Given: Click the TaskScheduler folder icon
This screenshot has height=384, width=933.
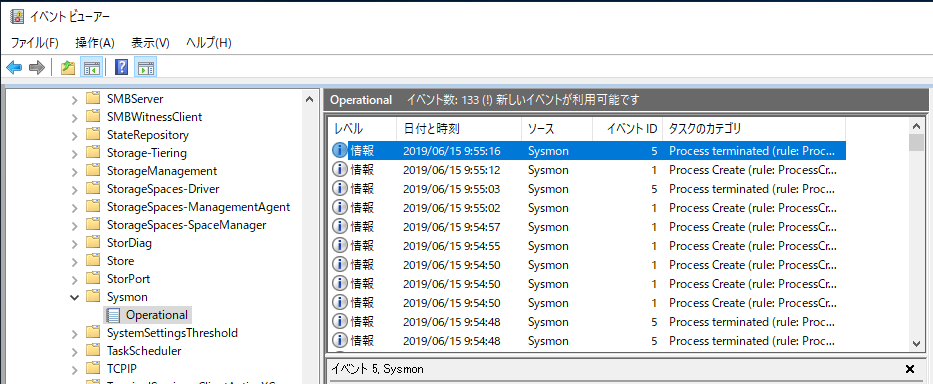Looking at the screenshot, I should pos(93,351).
